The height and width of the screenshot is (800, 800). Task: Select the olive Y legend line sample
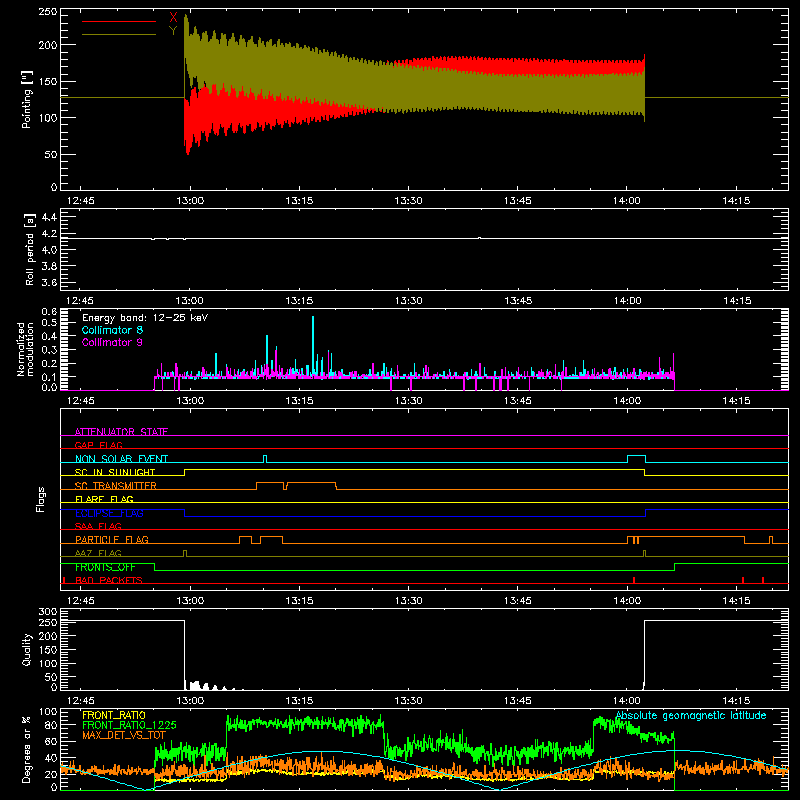tap(119, 35)
